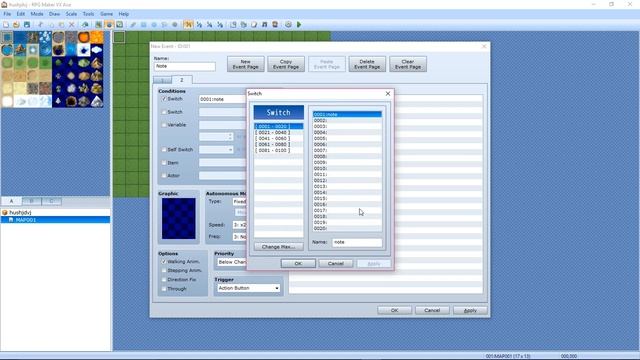Set map scale to 1/1 icon
This screenshot has height=360, width=640.
click(x=188, y=25)
